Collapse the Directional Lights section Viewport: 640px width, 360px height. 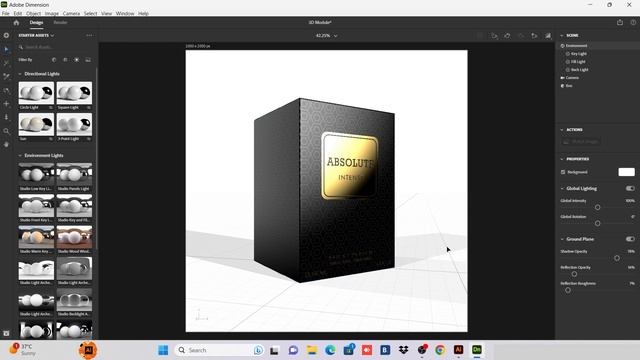coord(20,74)
